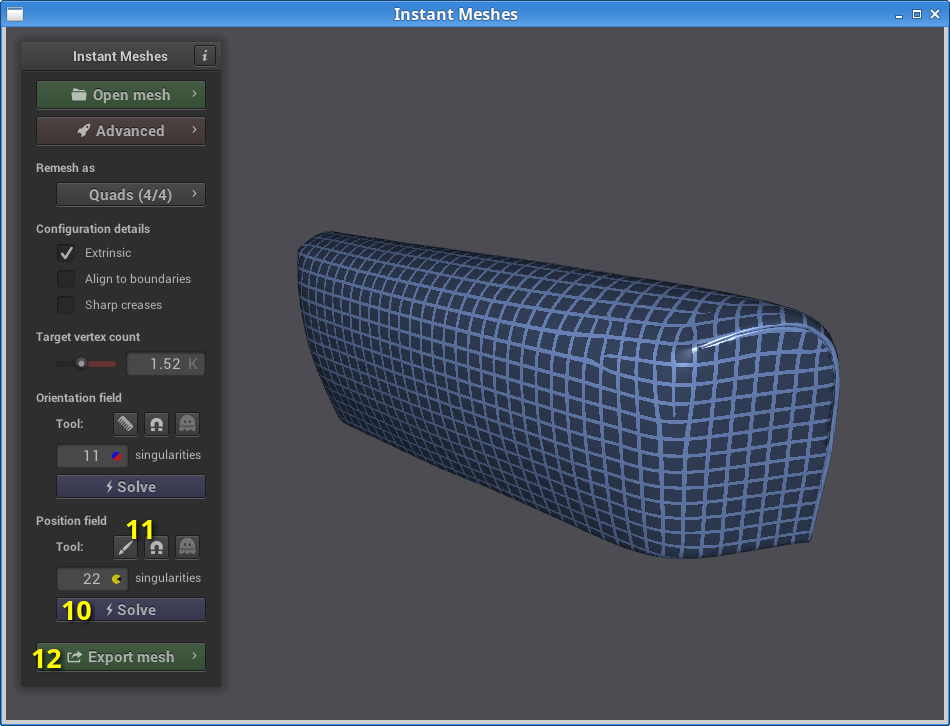Image resolution: width=950 pixels, height=726 pixels.
Task: Click the window menu icon in title bar
Action: coord(15,14)
